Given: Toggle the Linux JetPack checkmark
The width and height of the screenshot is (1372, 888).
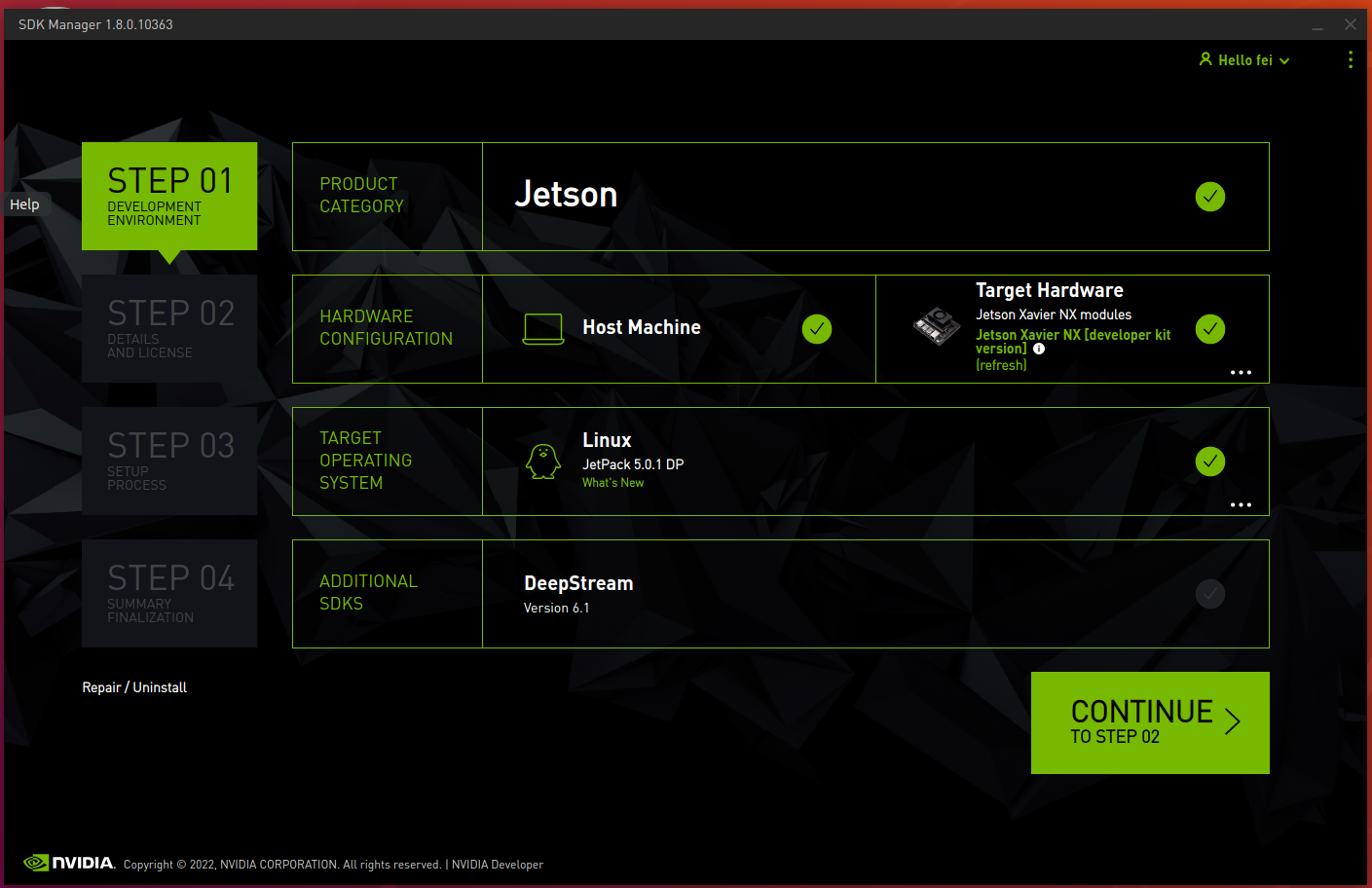Looking at the screenshot, I should tap(1209, 462).
